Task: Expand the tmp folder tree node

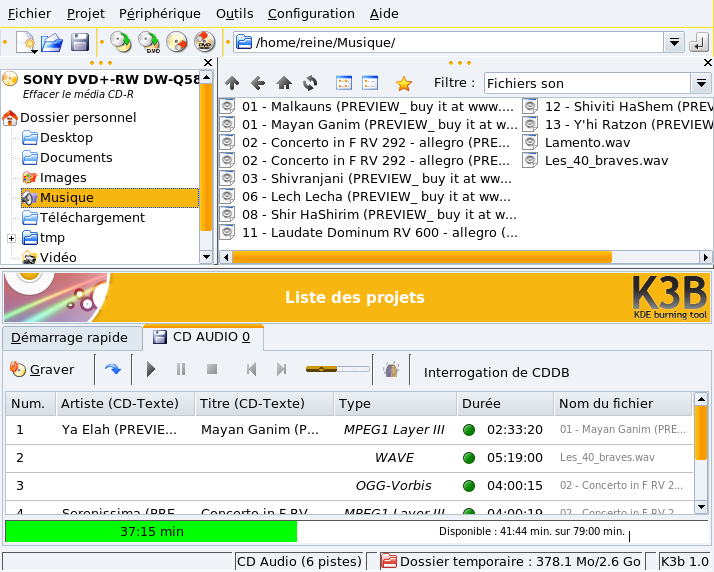Action: [x=11, y=238]
